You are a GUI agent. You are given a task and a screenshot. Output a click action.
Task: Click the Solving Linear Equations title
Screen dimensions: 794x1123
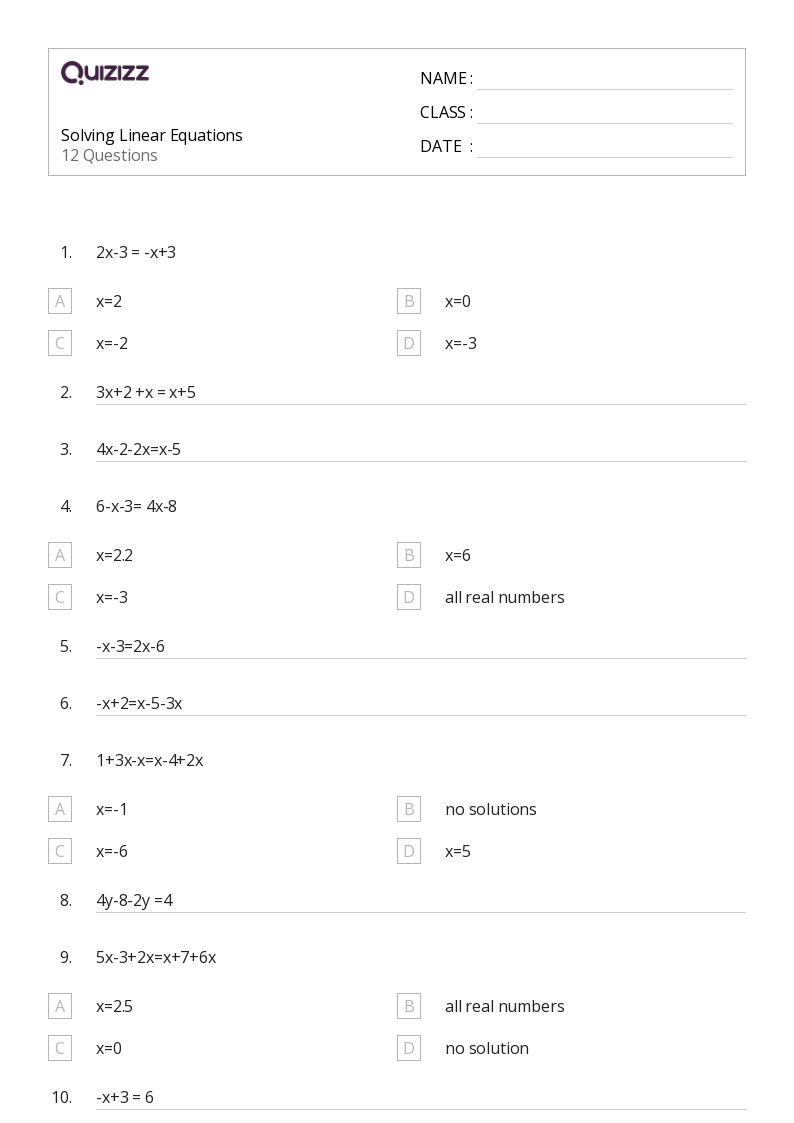coord(152,135)
